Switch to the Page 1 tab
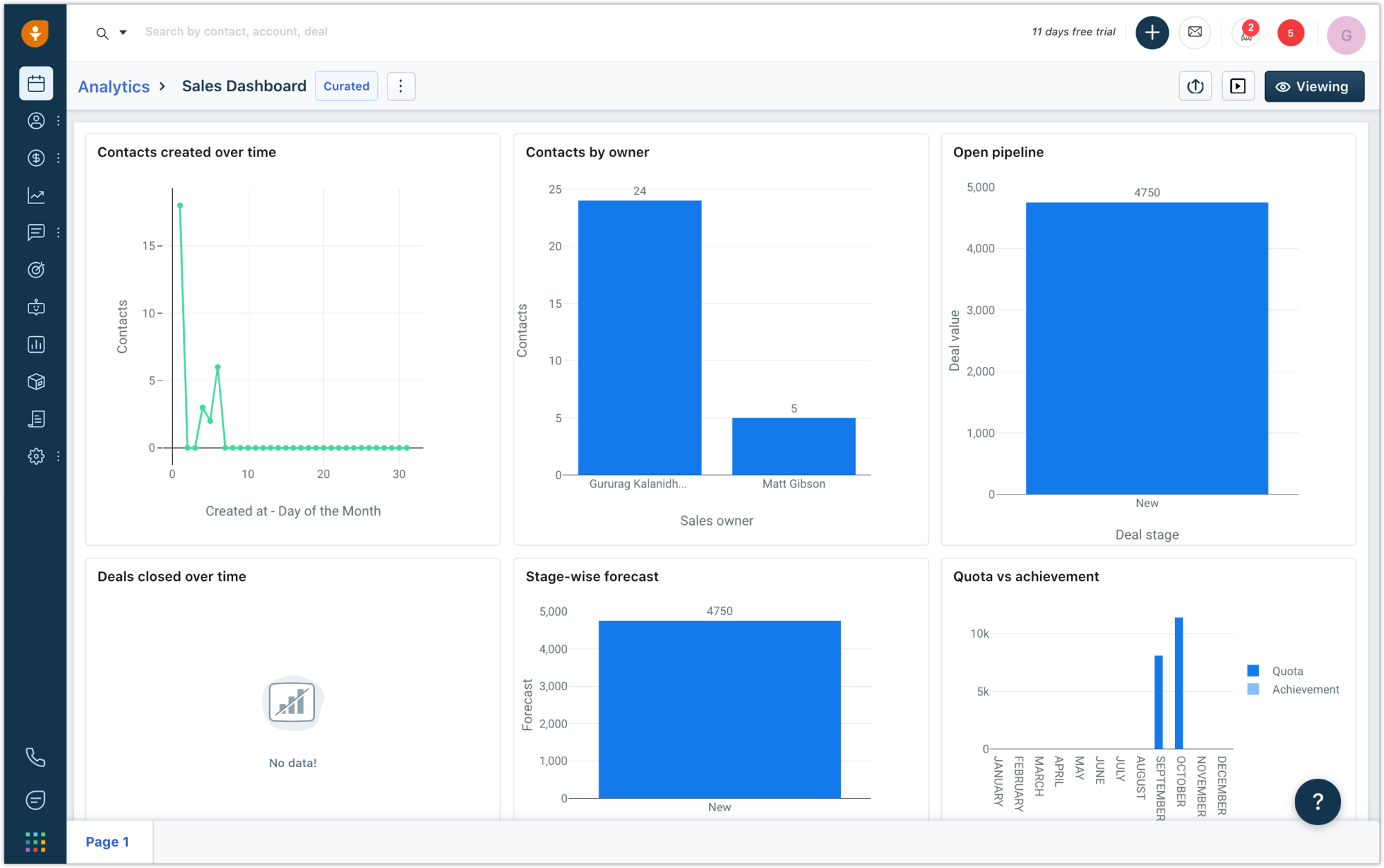 (108, 841)
